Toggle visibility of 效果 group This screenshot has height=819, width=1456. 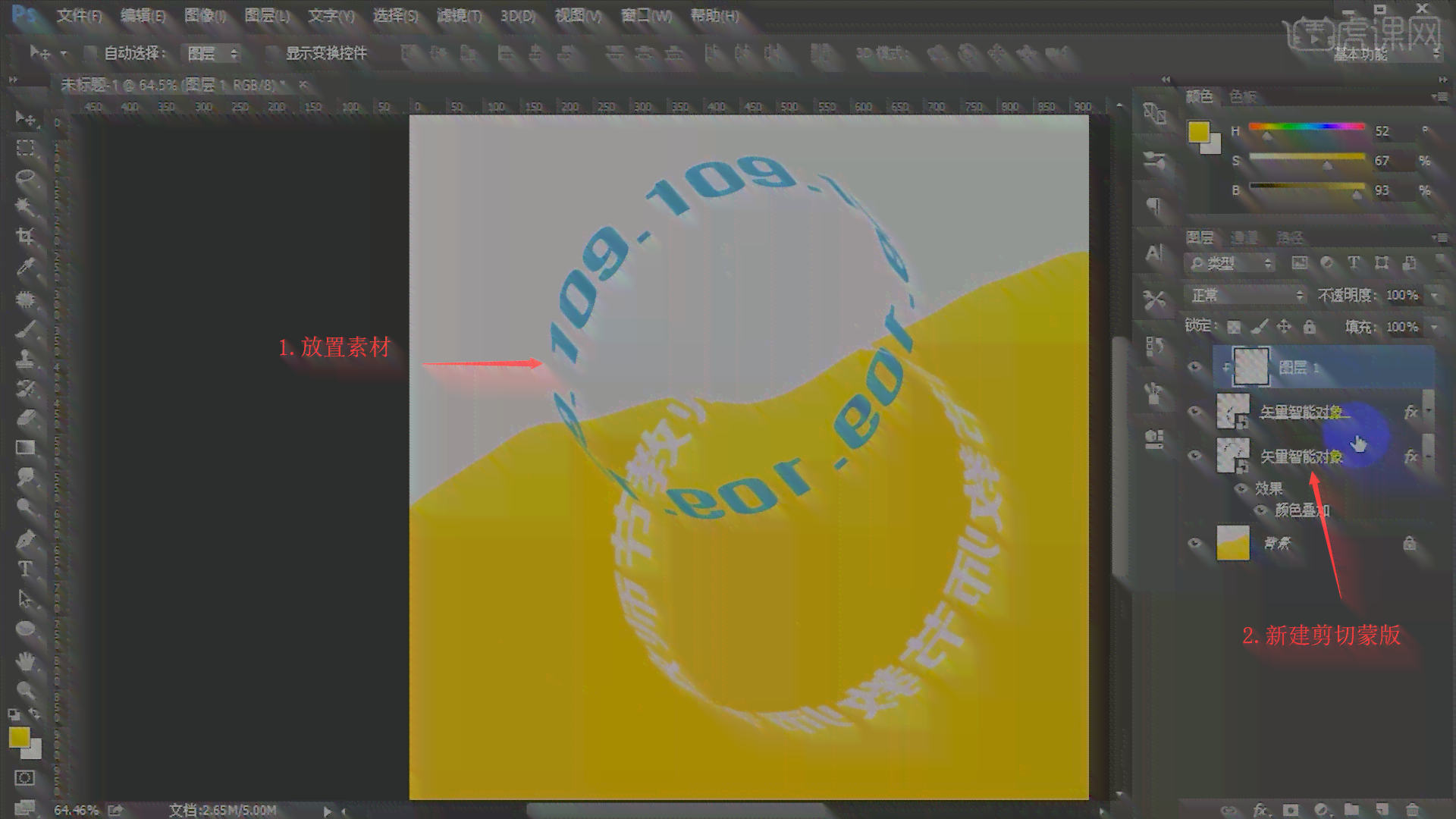point(1241,488)
